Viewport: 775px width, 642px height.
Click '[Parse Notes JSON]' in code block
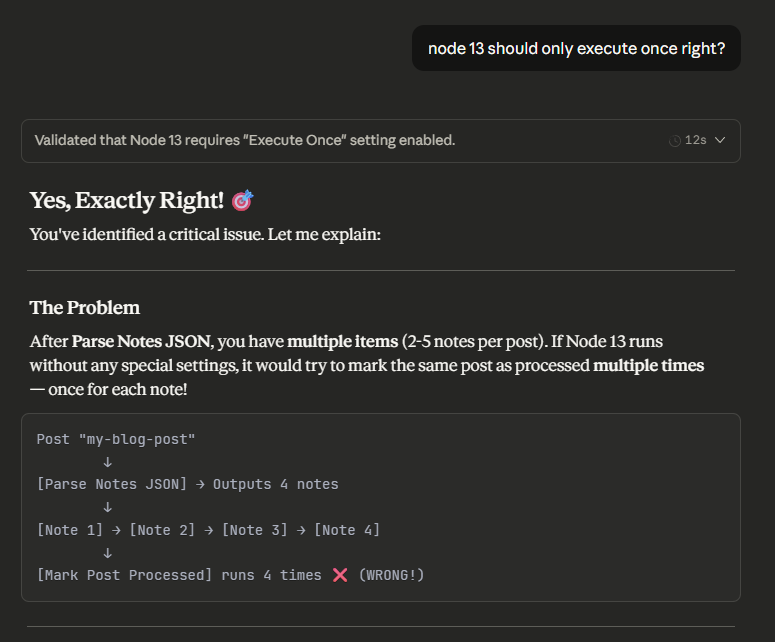(x=112, y=484)
